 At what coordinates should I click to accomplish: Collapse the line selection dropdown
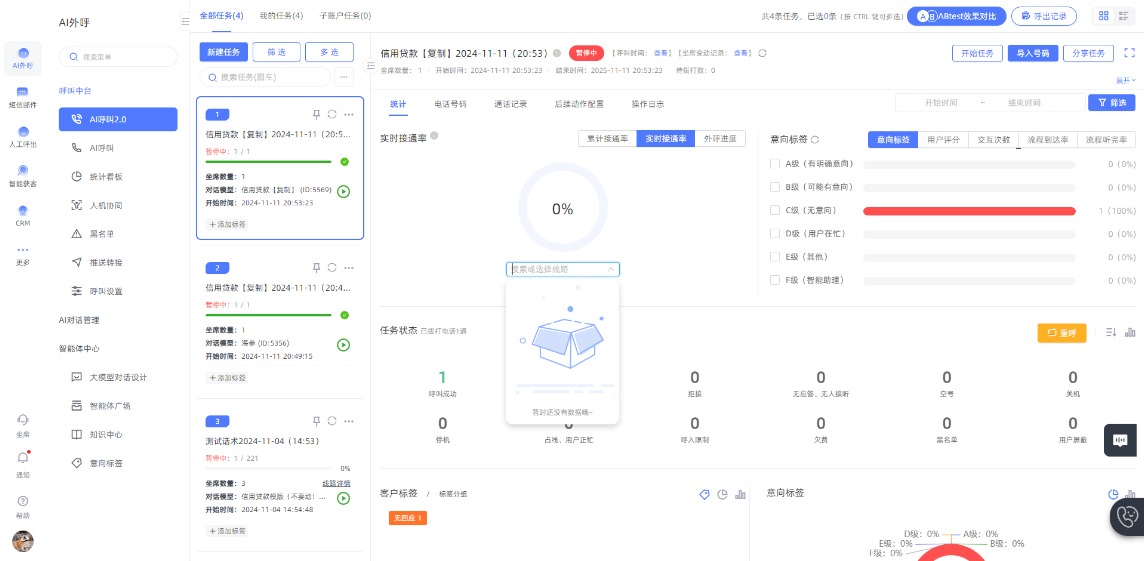[x=610, y=269]
